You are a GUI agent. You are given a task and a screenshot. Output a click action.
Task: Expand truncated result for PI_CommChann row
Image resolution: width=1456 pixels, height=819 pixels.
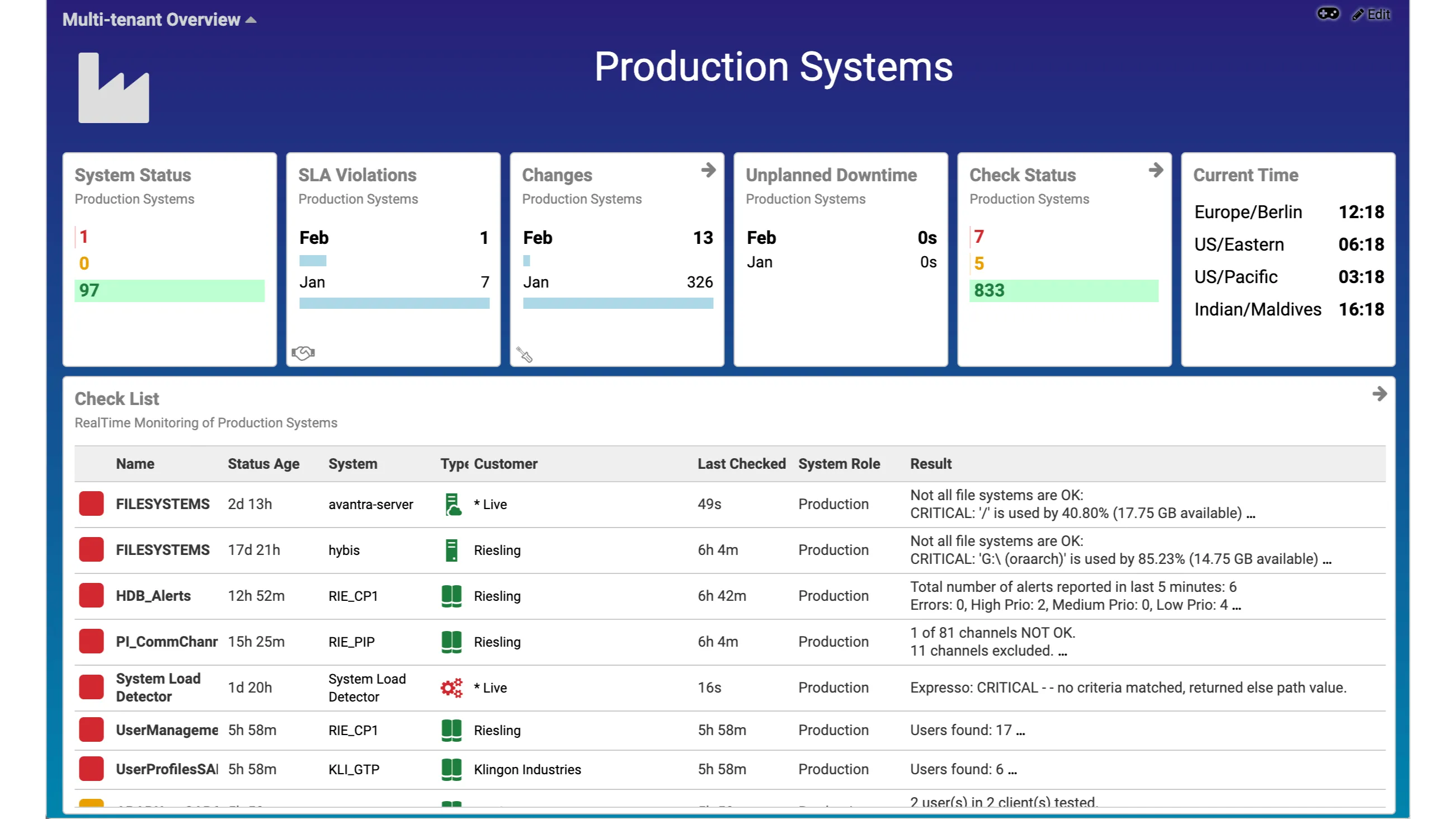[x=1062, y=652]
